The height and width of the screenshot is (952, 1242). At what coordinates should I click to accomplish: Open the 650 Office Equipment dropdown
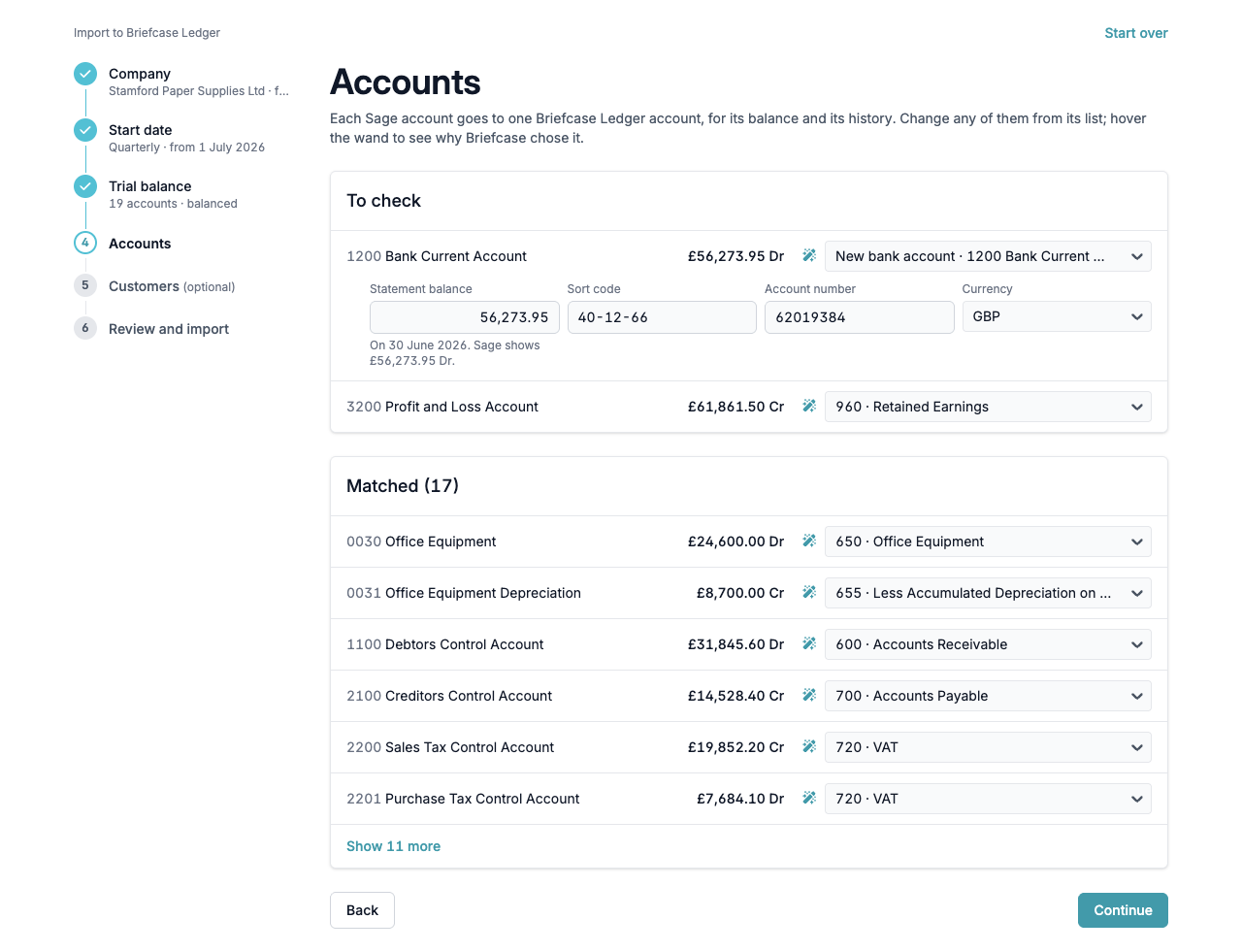988,542
